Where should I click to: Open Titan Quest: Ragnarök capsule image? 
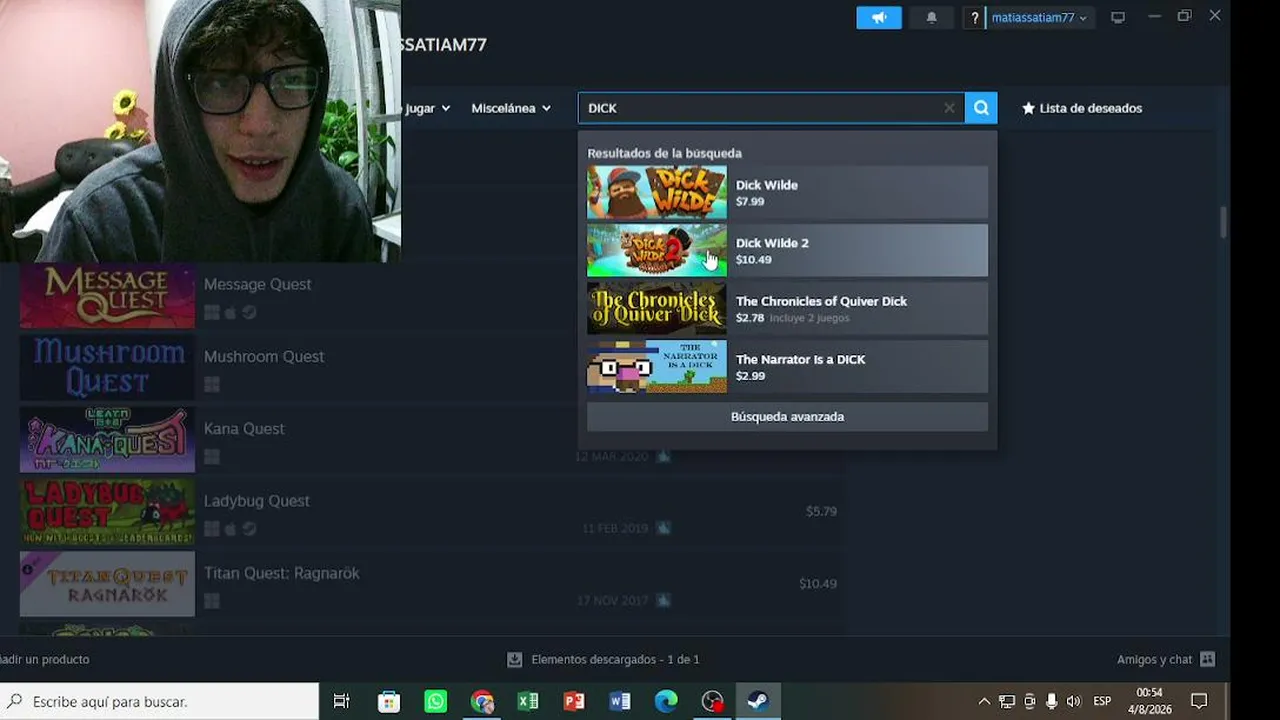[107, 584]
